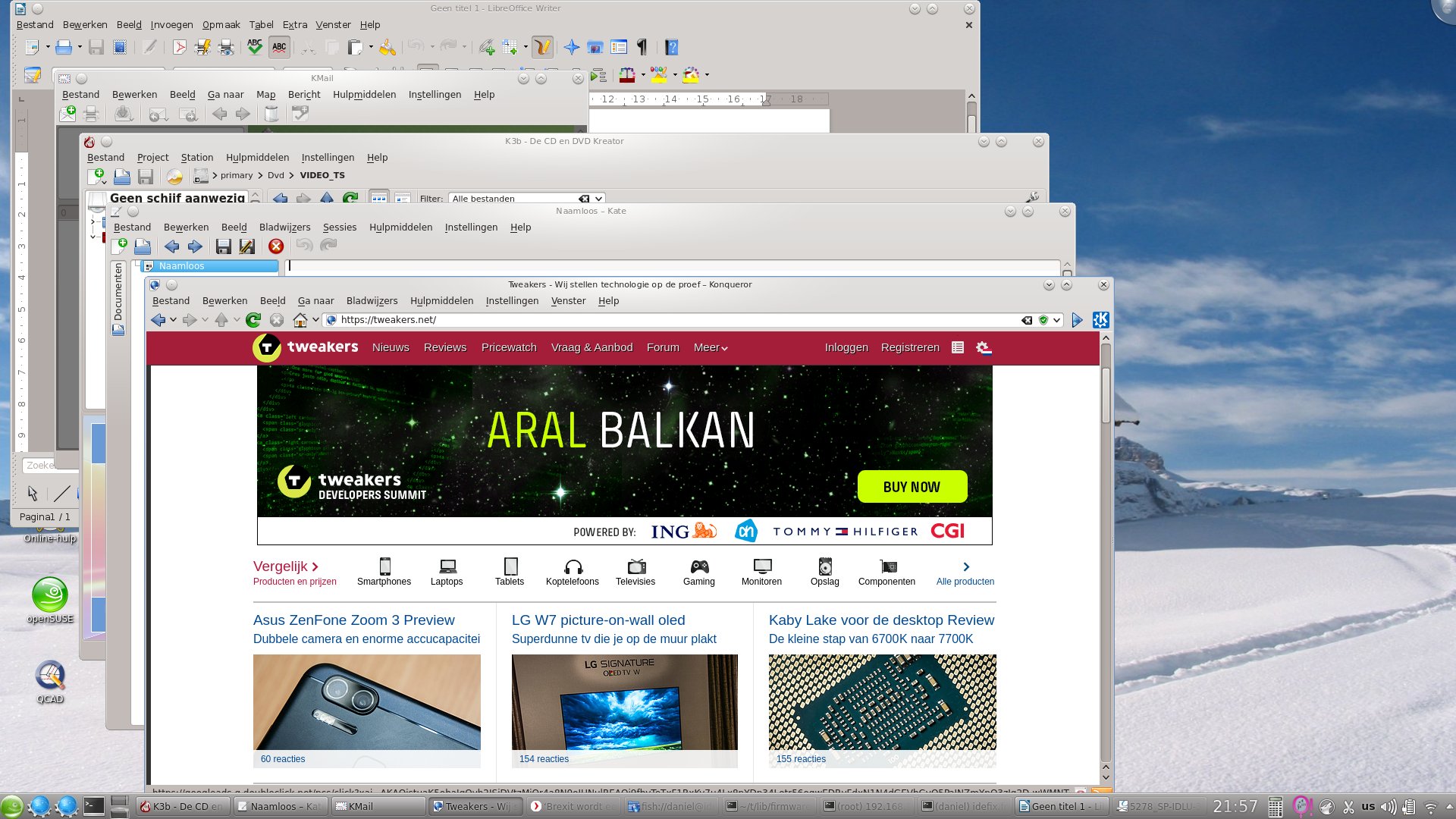Image resolution: width=1456 pixels, height=819 pixels.
Task: Click new document icon in Kate toolbar
Action: tap(119, 246)
